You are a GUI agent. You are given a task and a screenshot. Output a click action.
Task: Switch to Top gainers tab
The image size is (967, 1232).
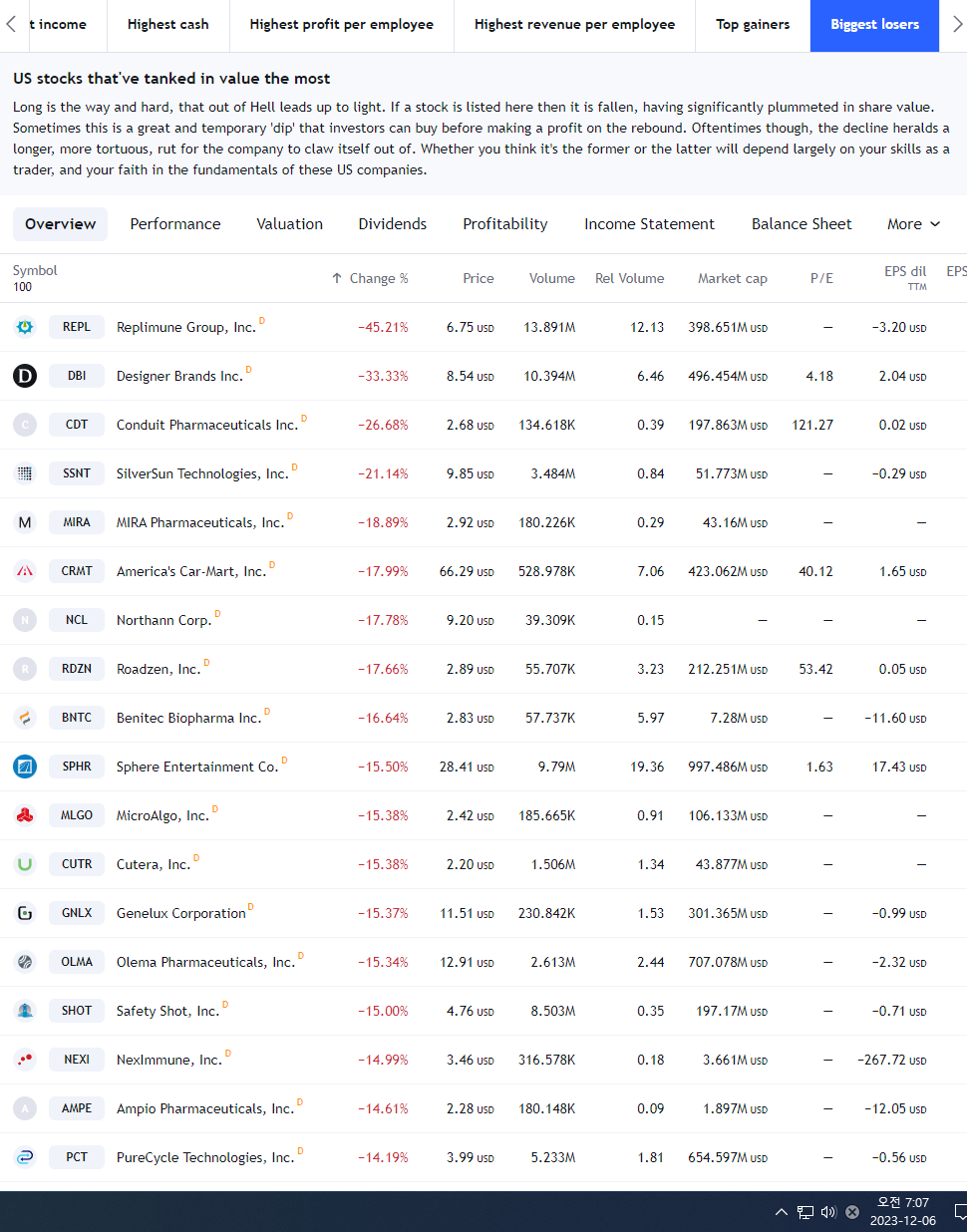click(x=753, y=25)
